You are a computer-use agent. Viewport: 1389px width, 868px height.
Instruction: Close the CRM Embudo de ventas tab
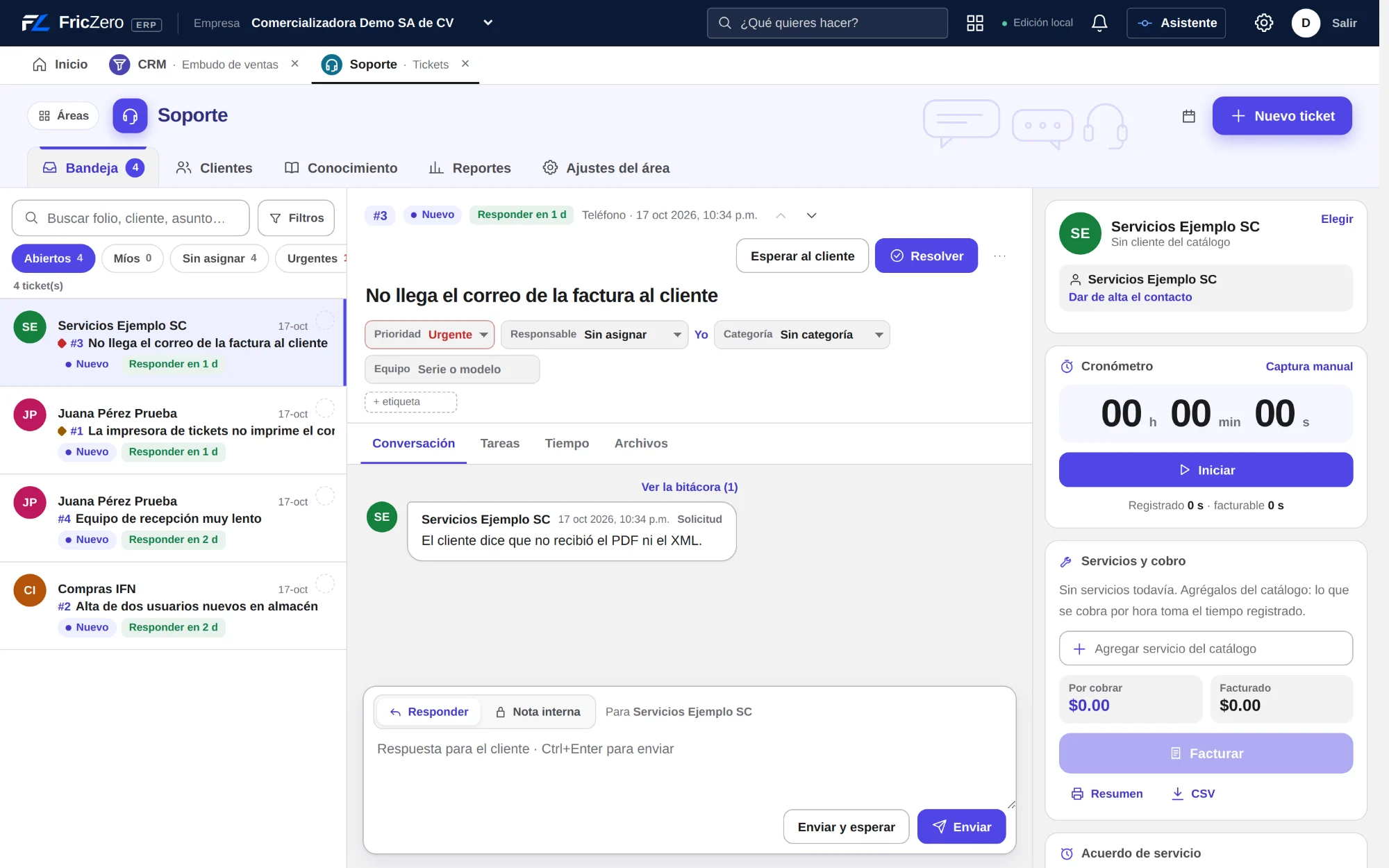(295, 64)
